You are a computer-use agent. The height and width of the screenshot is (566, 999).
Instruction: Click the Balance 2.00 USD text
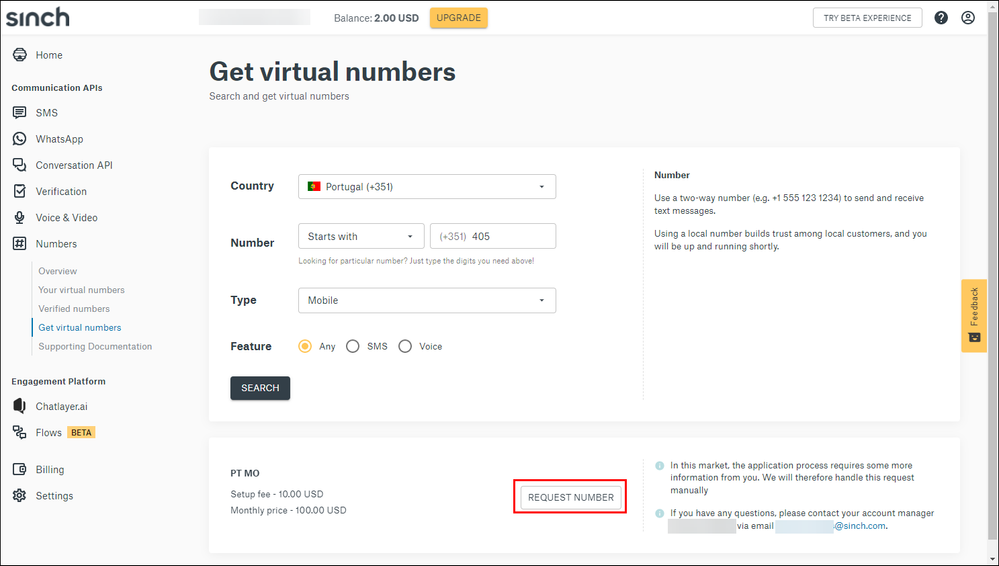(x=376, y=18)
